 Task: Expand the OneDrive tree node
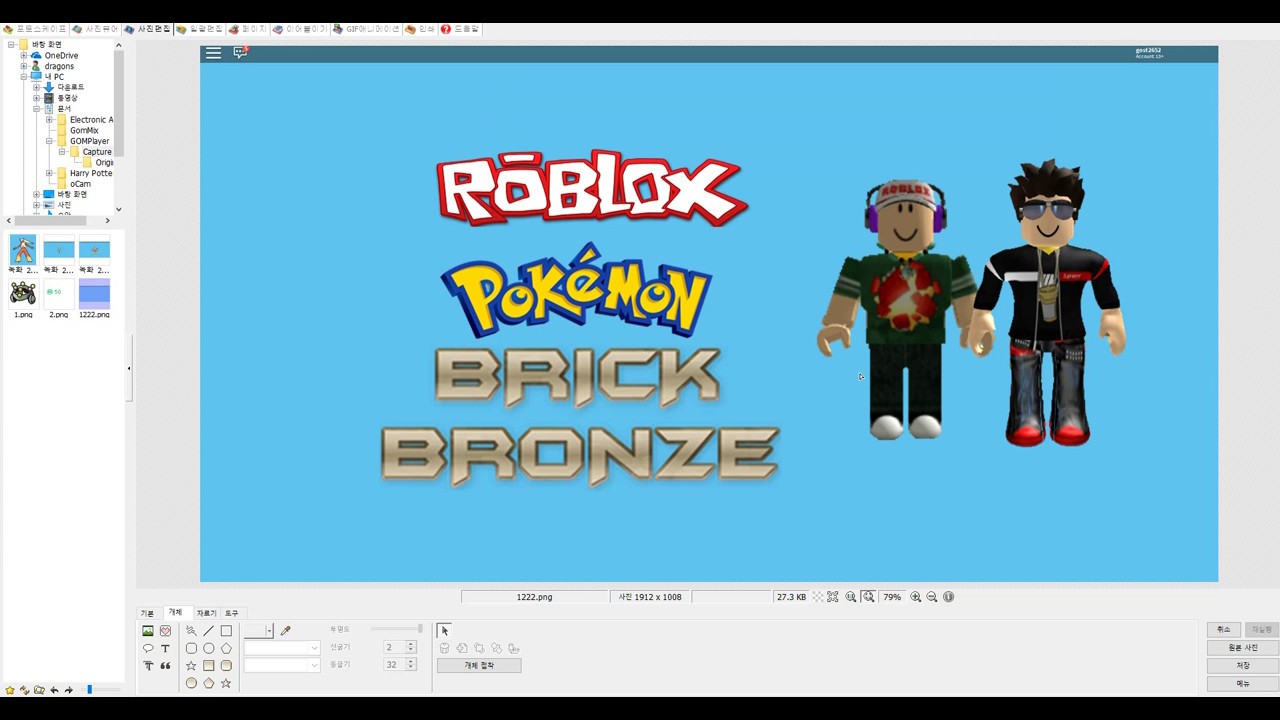coord(24,55)
